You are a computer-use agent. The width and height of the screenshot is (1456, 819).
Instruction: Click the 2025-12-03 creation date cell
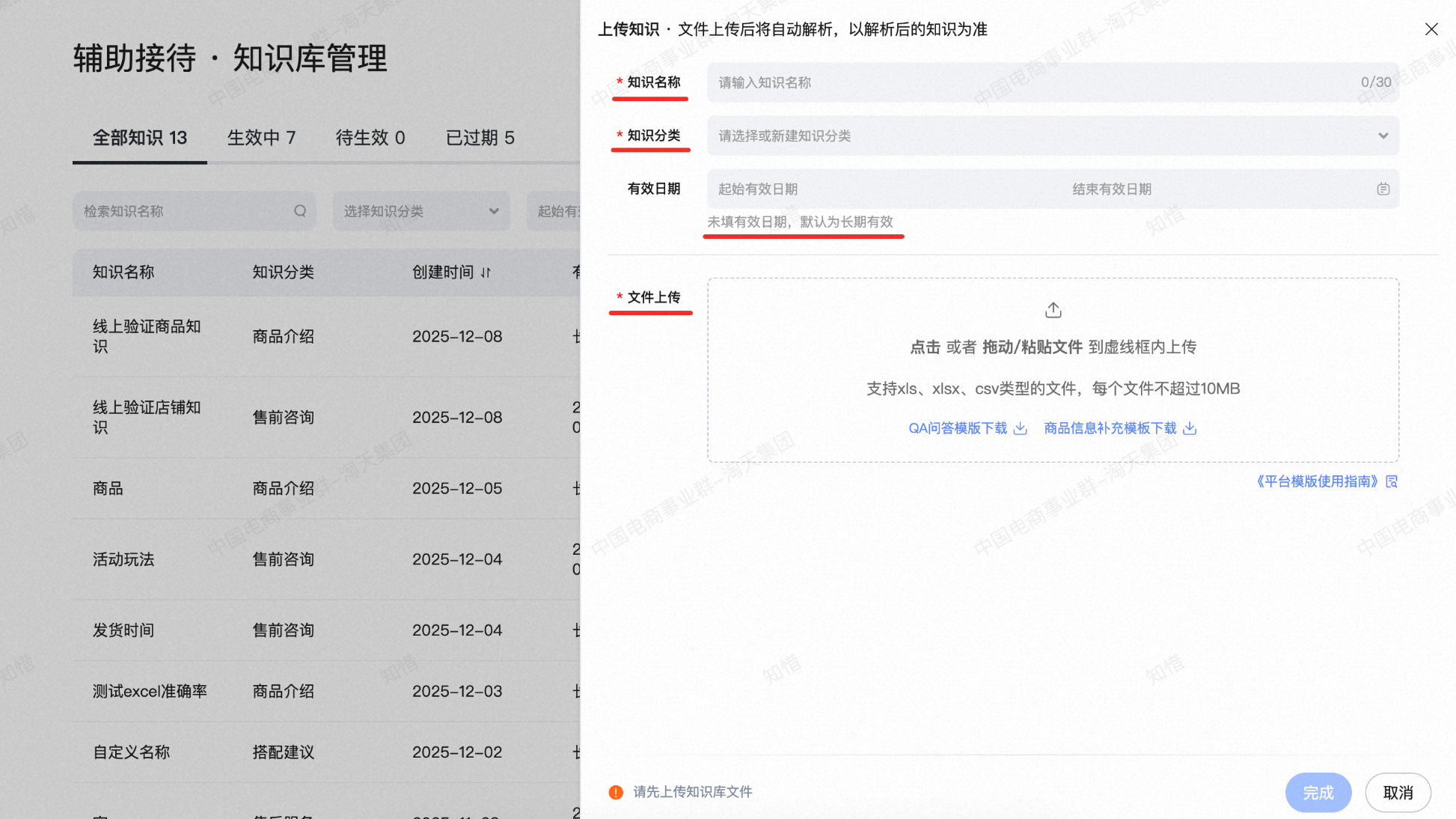click(x=457, y=692)
